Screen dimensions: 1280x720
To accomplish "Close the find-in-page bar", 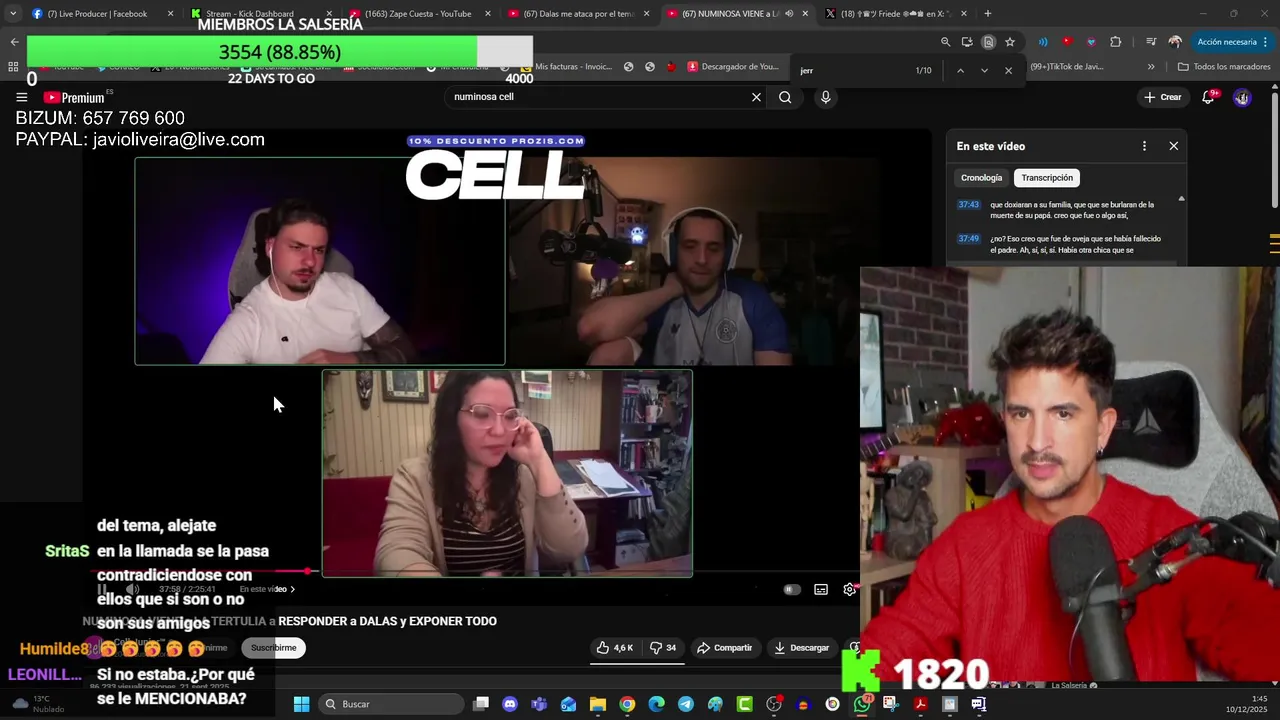I will click(x=1008, y=71).
